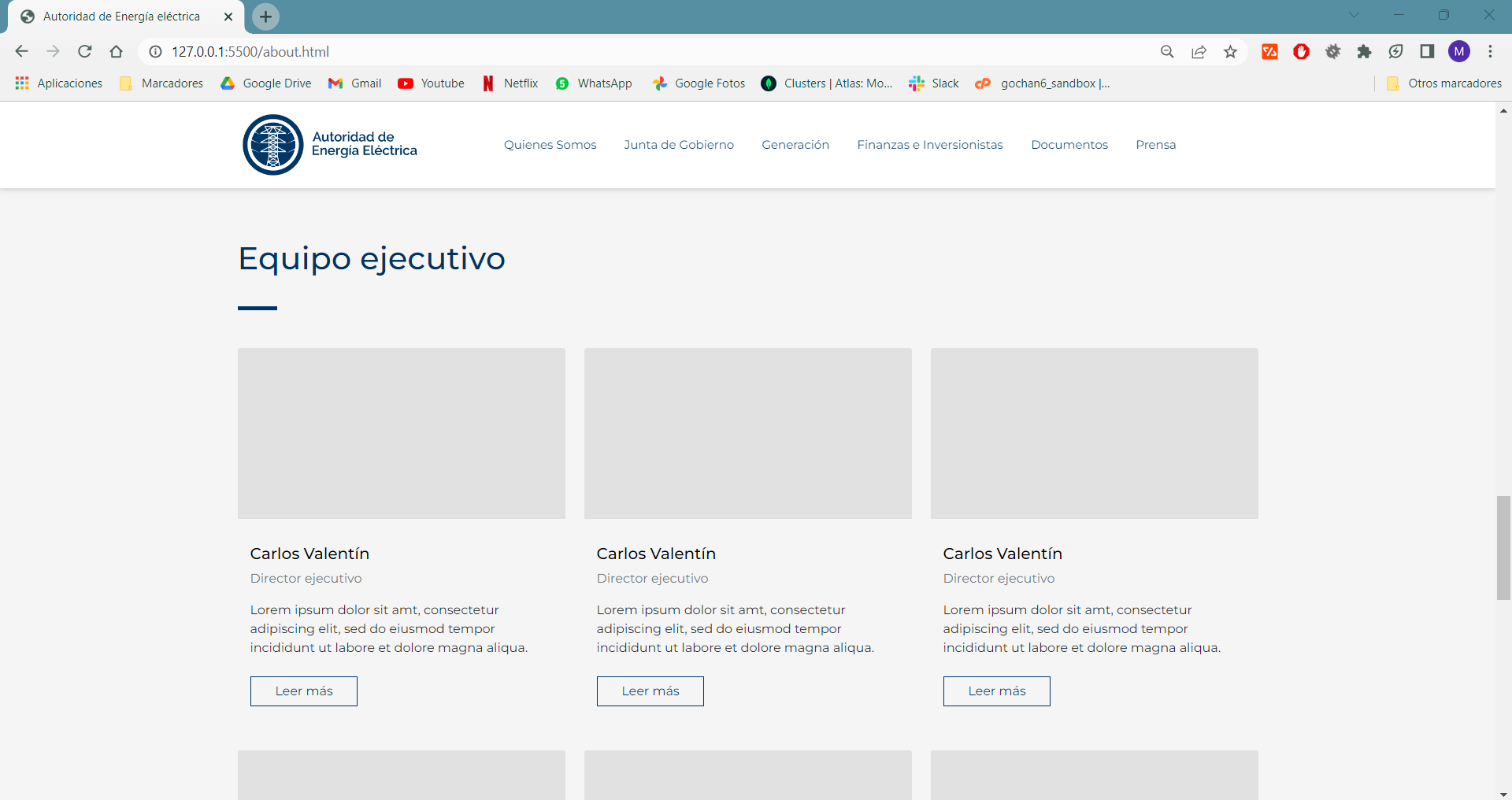Click the address bar URL field

pos(654,52)
